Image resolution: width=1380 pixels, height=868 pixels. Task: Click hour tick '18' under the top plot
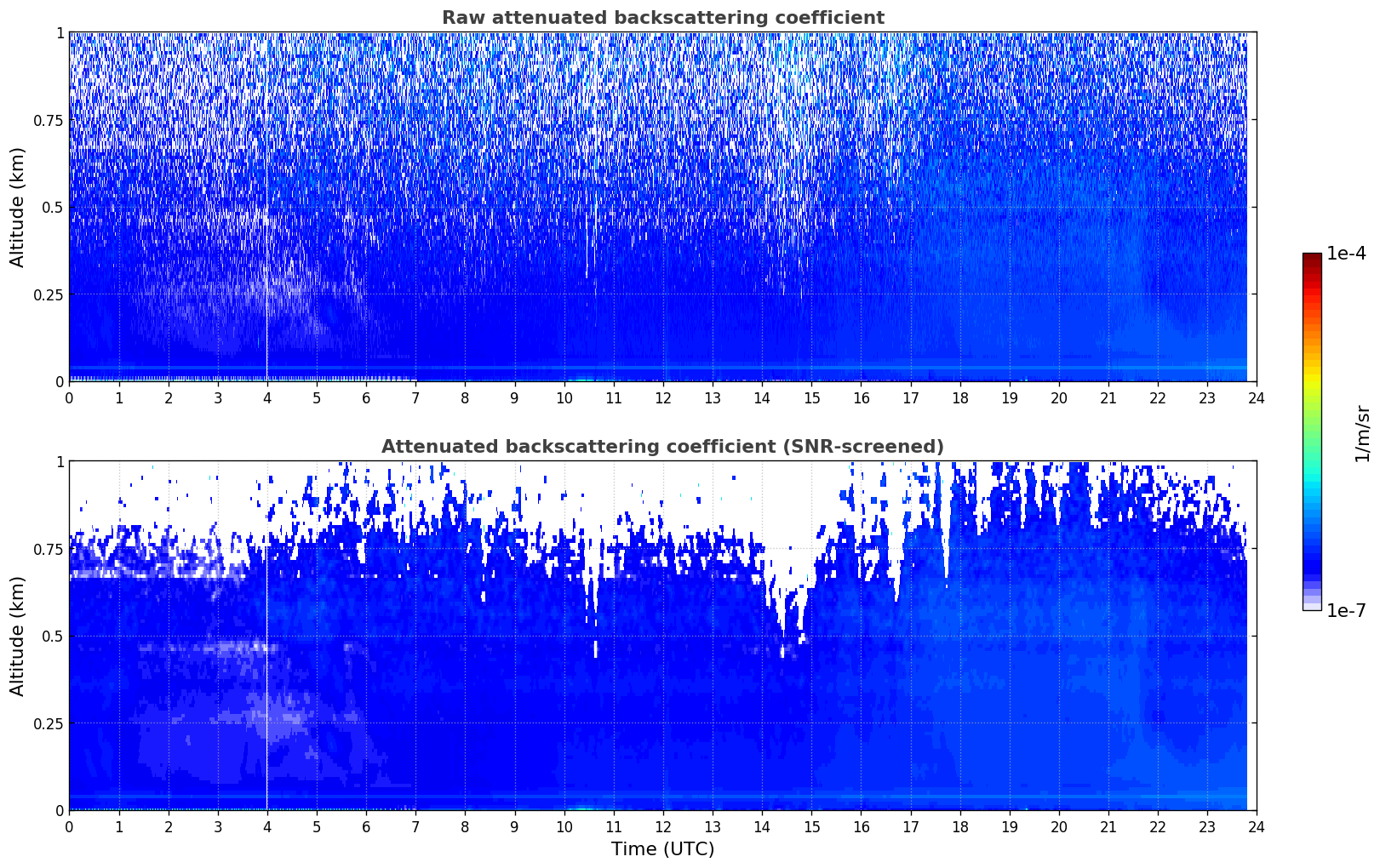(959, 397)
